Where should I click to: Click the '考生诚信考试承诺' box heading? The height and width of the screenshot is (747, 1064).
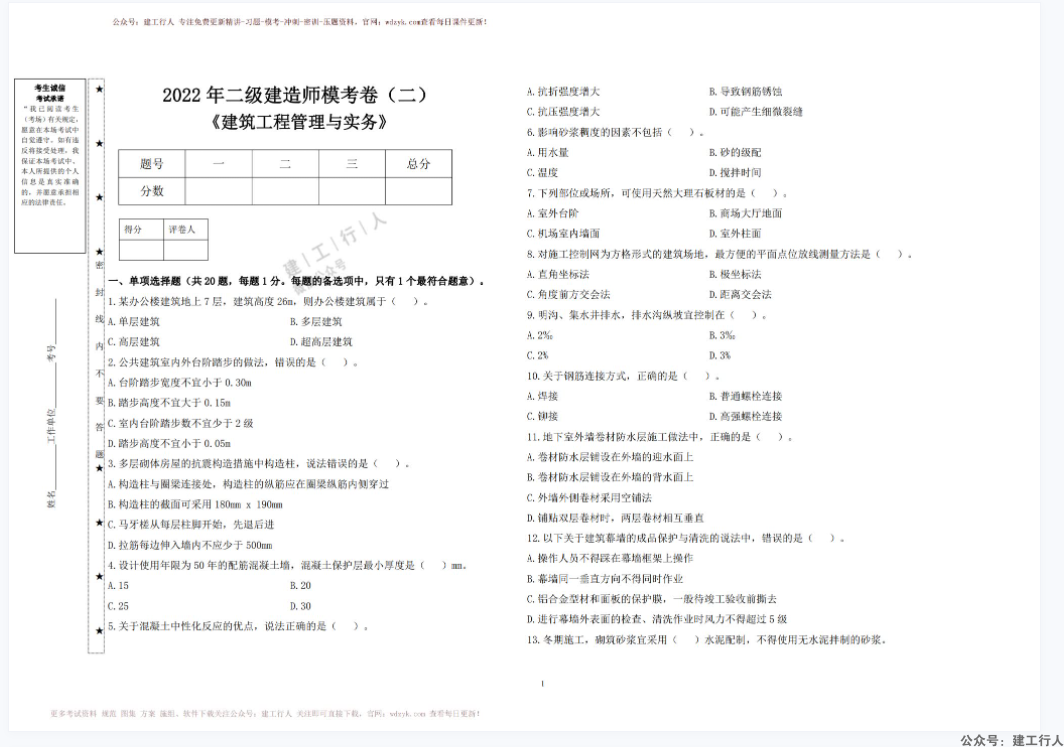50,93
